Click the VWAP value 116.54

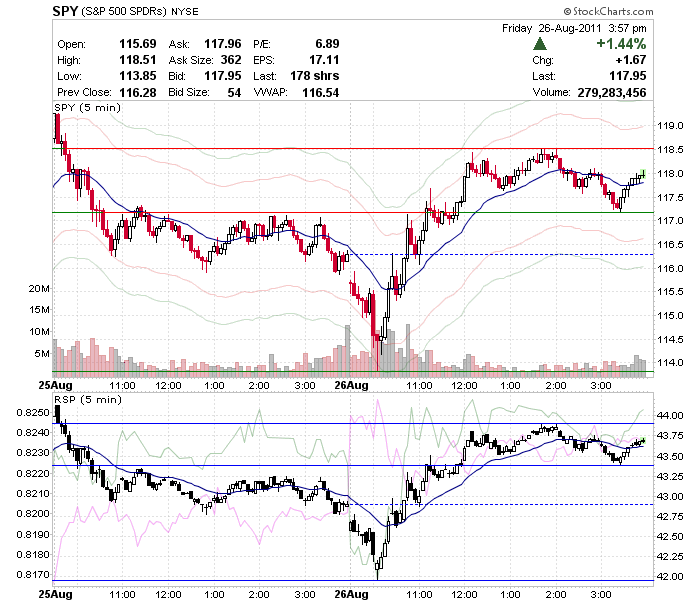click(321, 92)
